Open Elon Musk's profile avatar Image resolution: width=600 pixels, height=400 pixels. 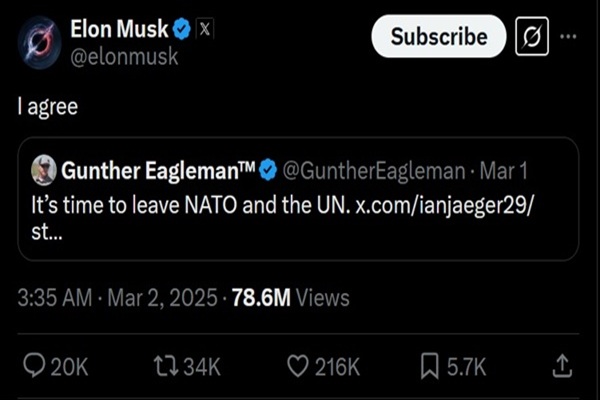[39, 40]
